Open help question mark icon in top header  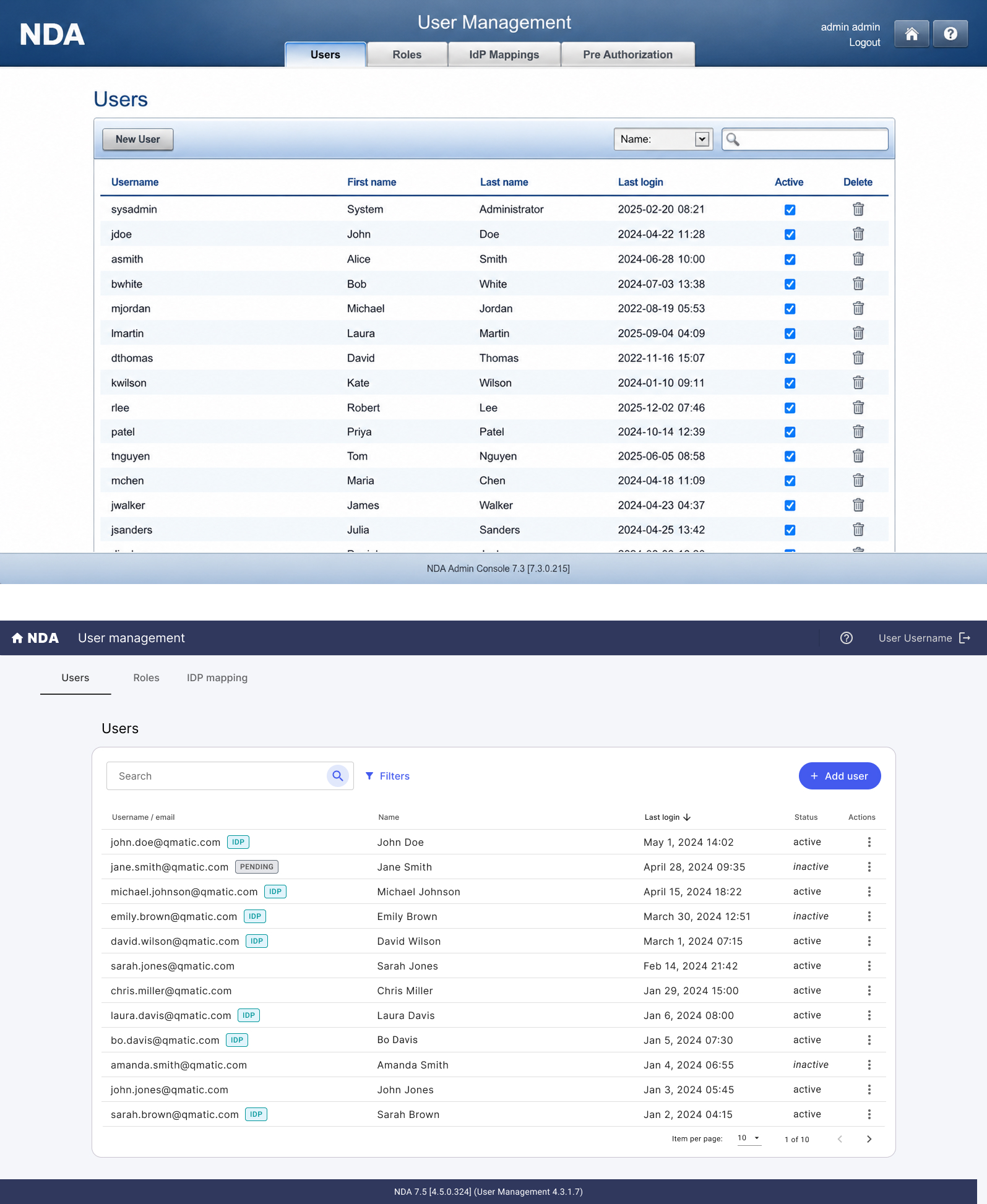[950, 34]
